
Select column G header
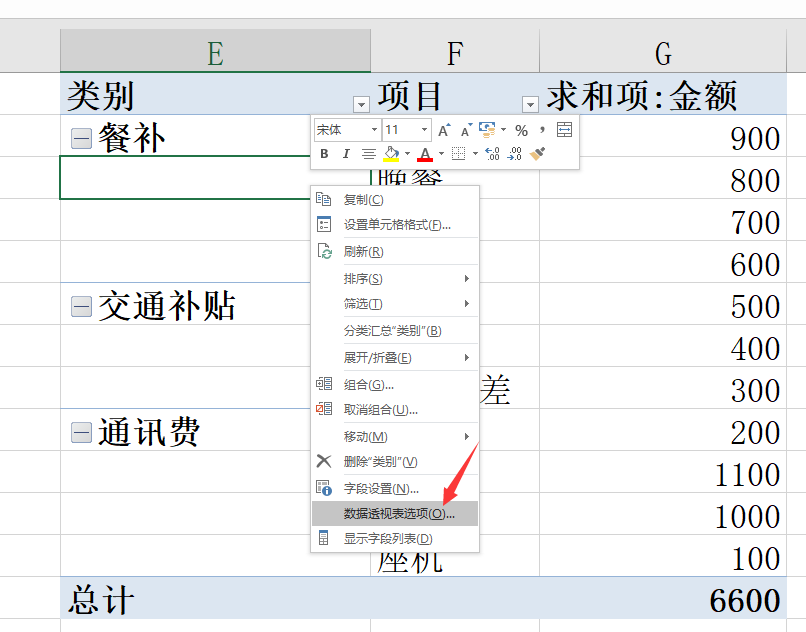[662, 51]
